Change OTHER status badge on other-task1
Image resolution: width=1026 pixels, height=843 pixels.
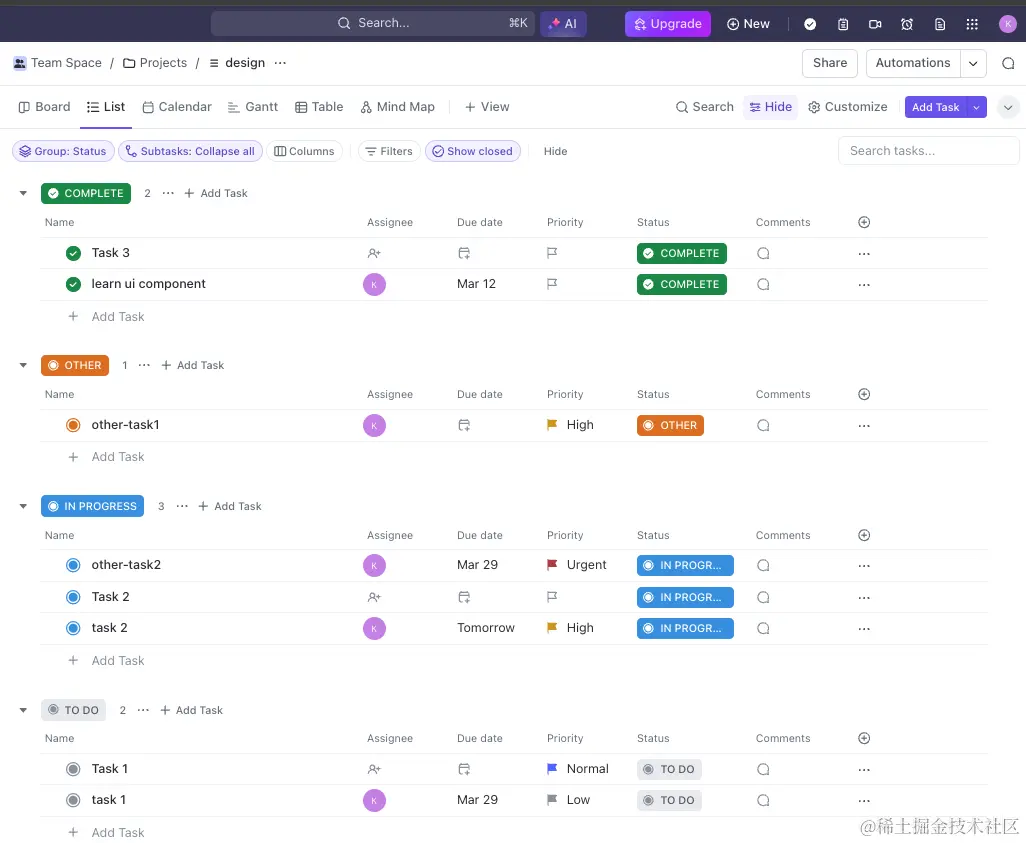[x=670, y=425]
